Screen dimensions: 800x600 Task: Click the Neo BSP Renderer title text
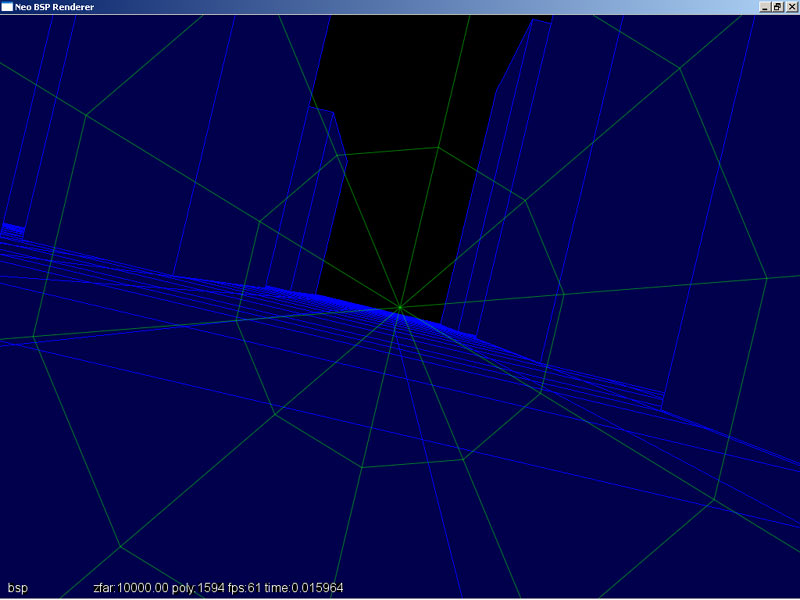point(55,7)
